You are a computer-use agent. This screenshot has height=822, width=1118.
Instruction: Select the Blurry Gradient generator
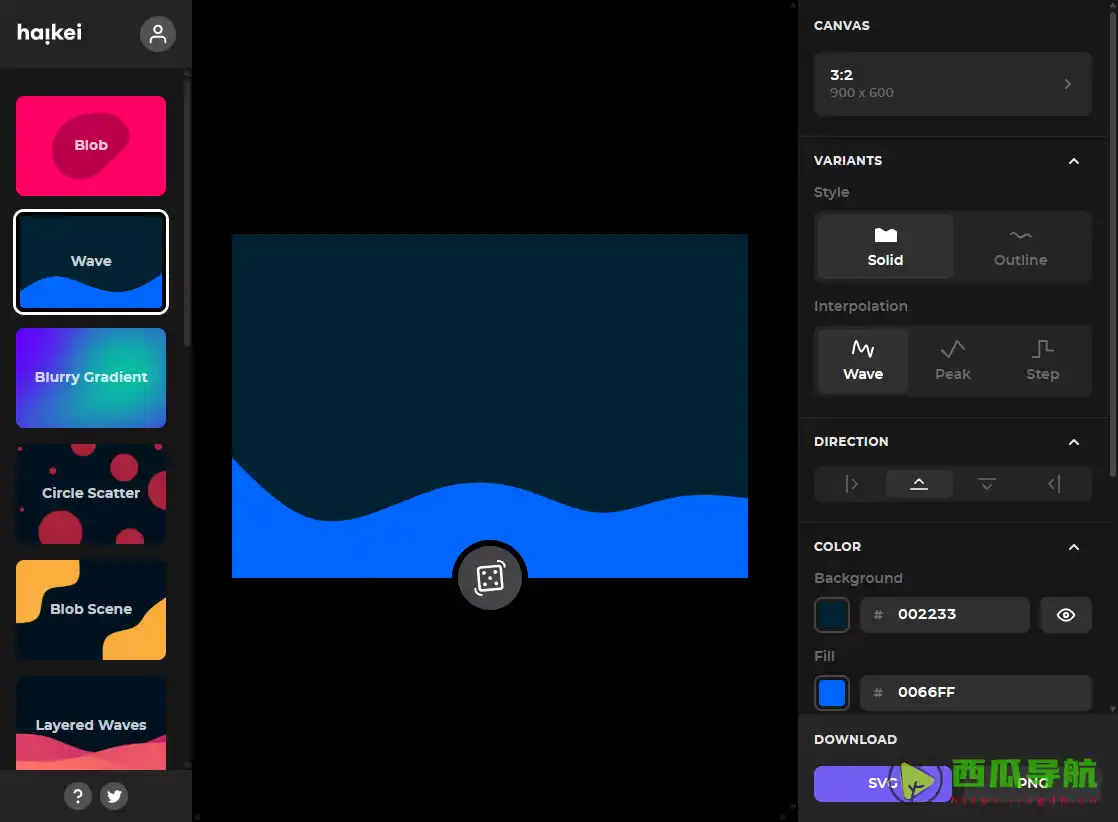click(x=91, y=377)
